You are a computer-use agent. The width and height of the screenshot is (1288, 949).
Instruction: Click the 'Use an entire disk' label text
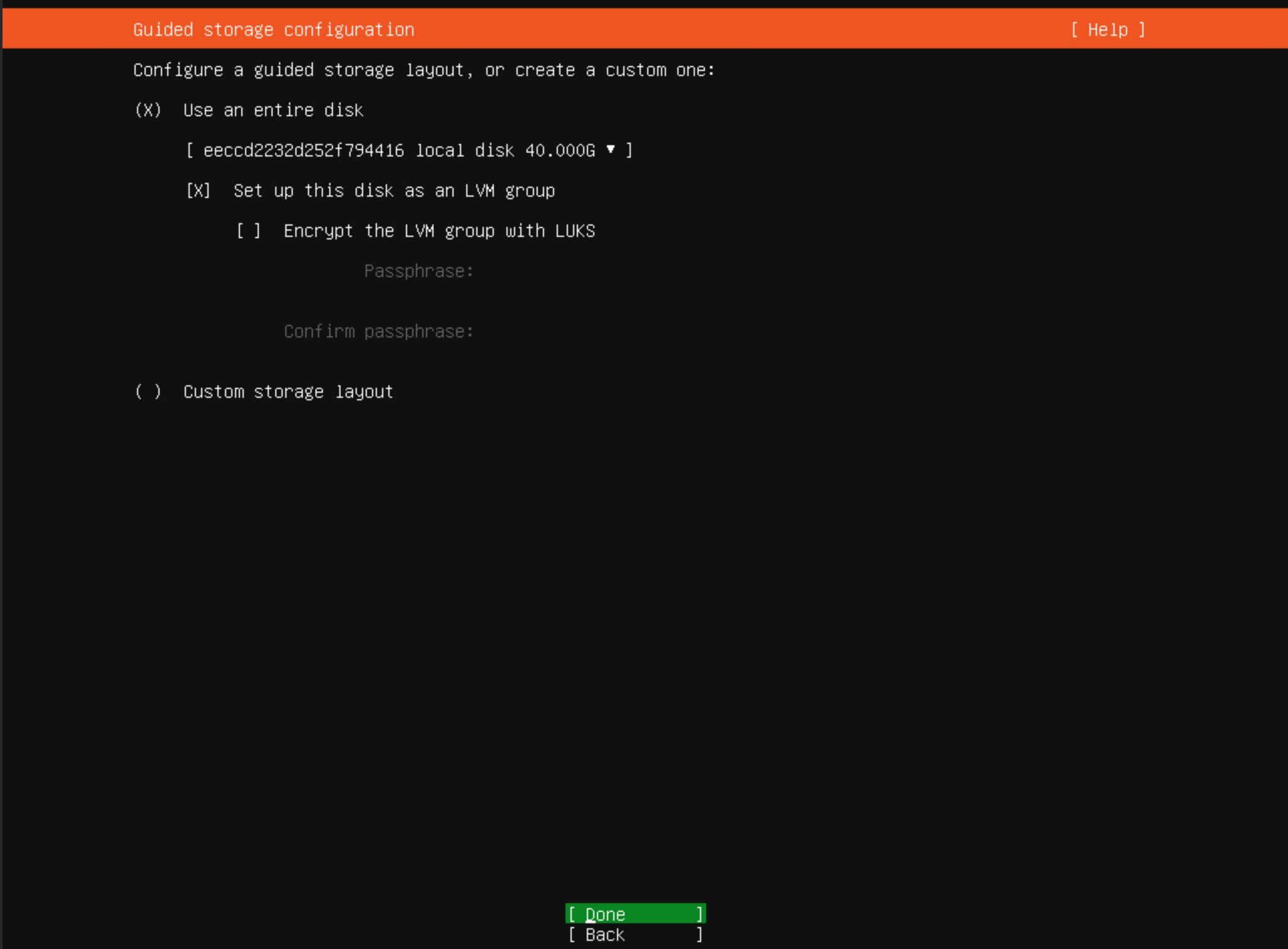[273, 110]
